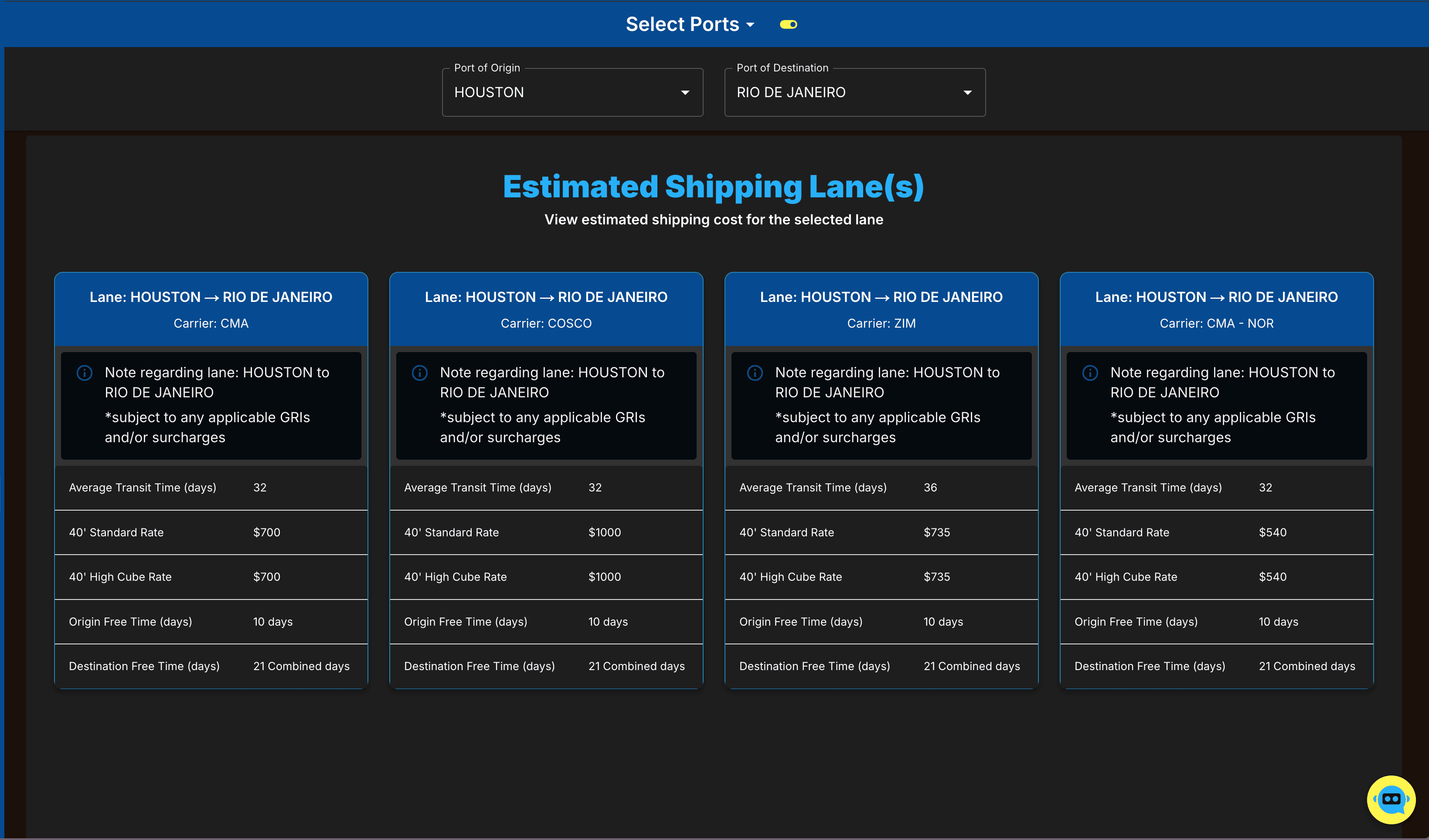Click the arrow in Port of Destination field
Image resolution: width=1429 pixels, height=840 pixels.
pyautogui.click(x=967, y=92)
